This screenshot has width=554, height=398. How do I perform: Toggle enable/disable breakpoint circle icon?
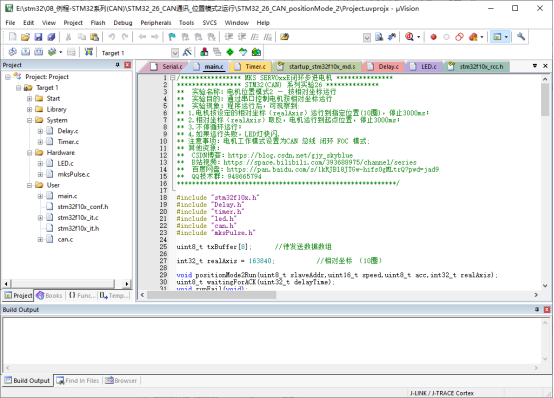pos(446,37)
